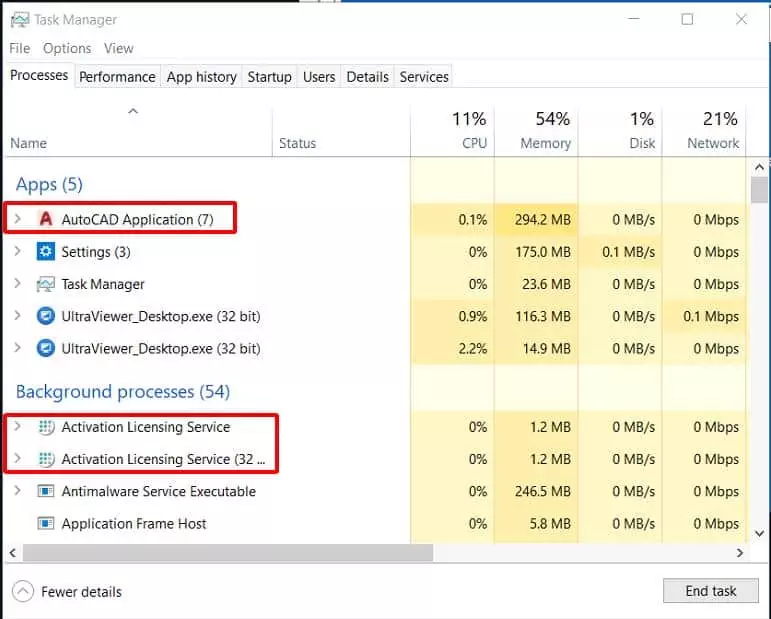Click the Fewer details arrow icon

23,591
